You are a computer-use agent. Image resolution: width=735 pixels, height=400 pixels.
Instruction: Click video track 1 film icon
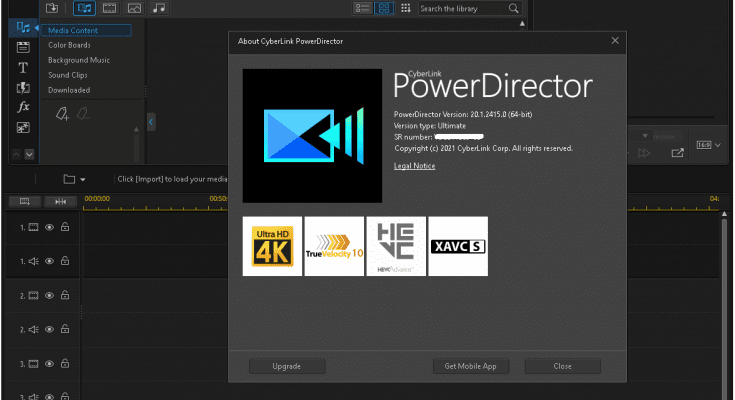(x=33, y=227)
